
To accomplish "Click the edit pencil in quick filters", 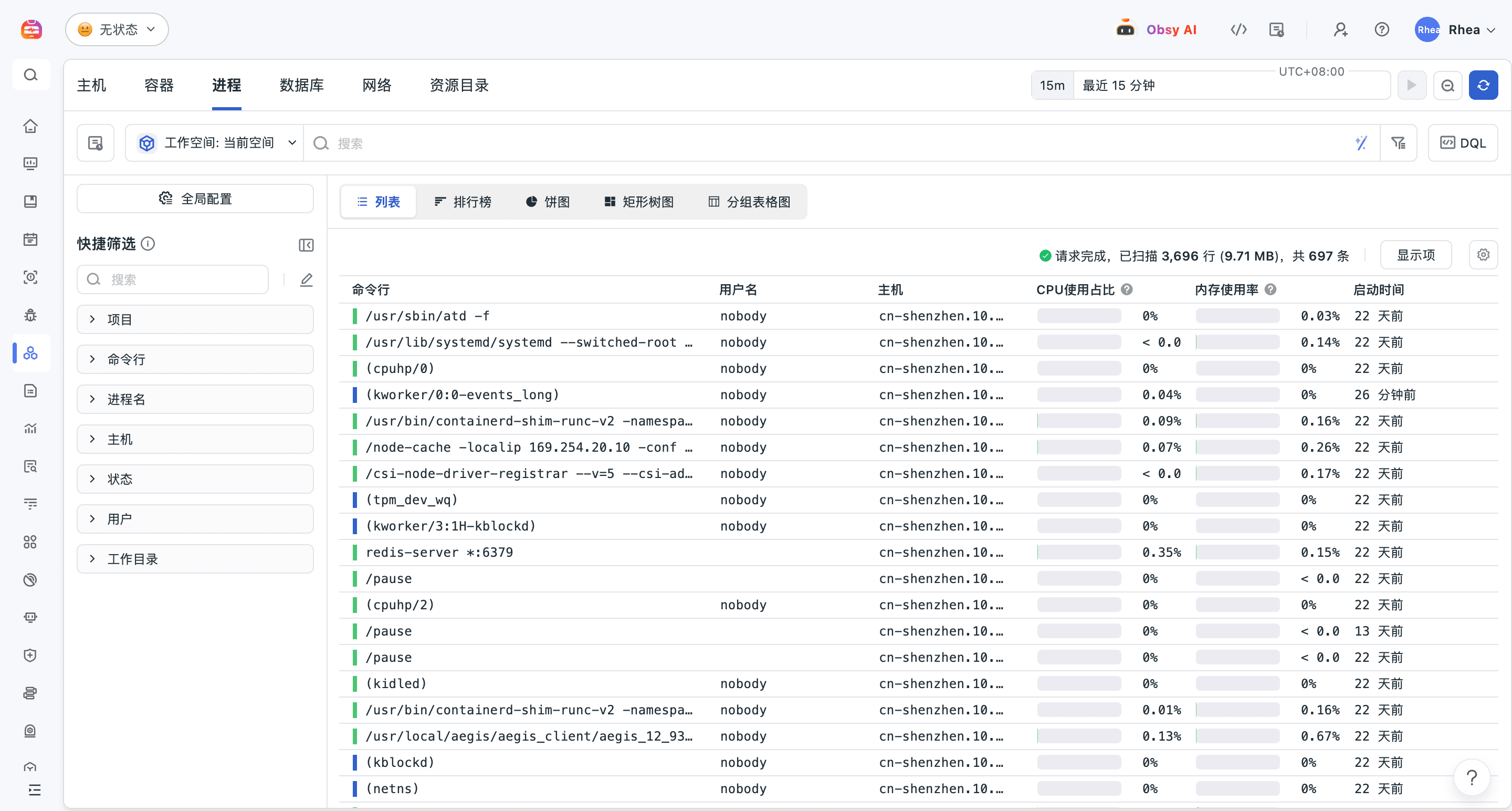I will coord(307,279).
